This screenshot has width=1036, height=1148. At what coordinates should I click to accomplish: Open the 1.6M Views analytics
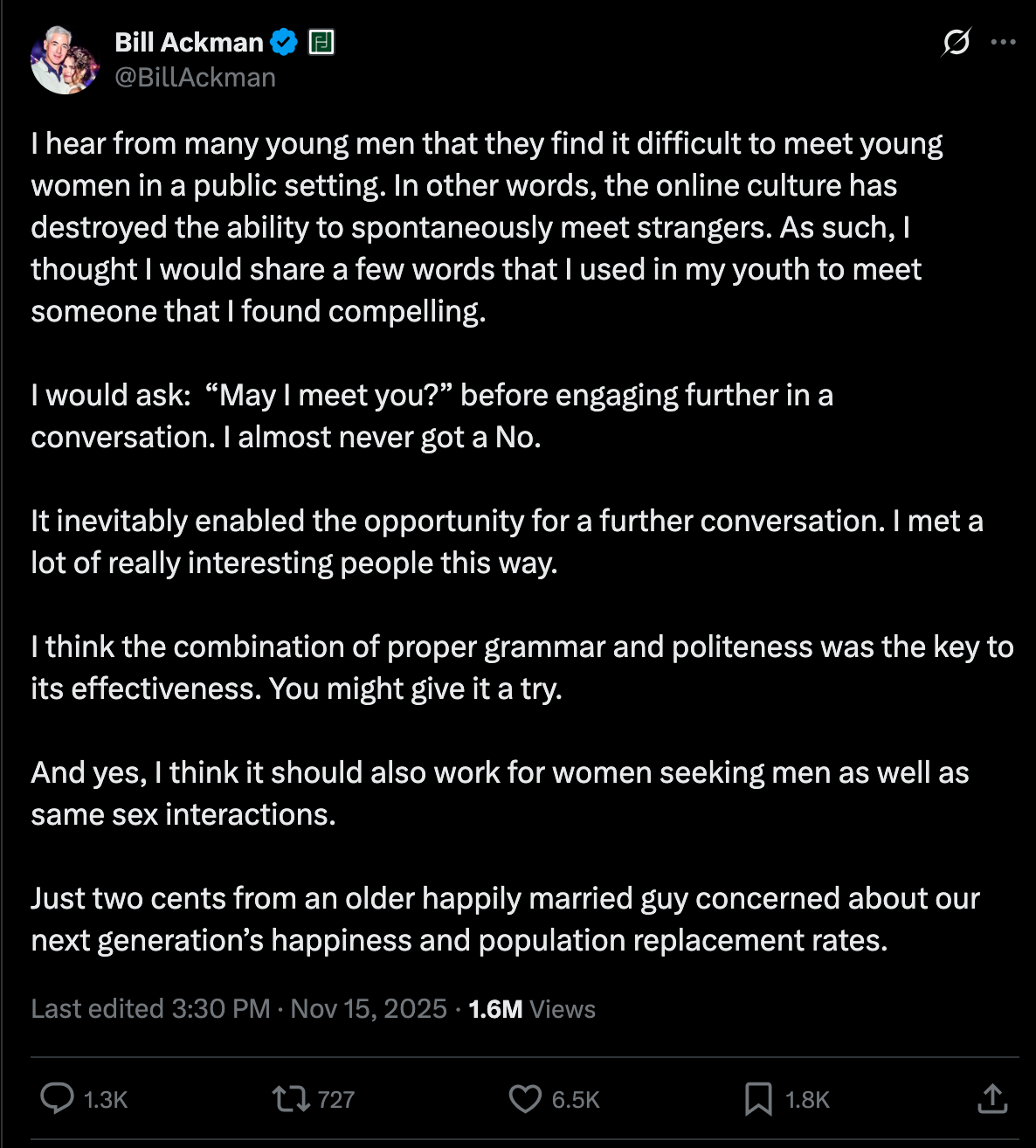[x=531, y=1009]
